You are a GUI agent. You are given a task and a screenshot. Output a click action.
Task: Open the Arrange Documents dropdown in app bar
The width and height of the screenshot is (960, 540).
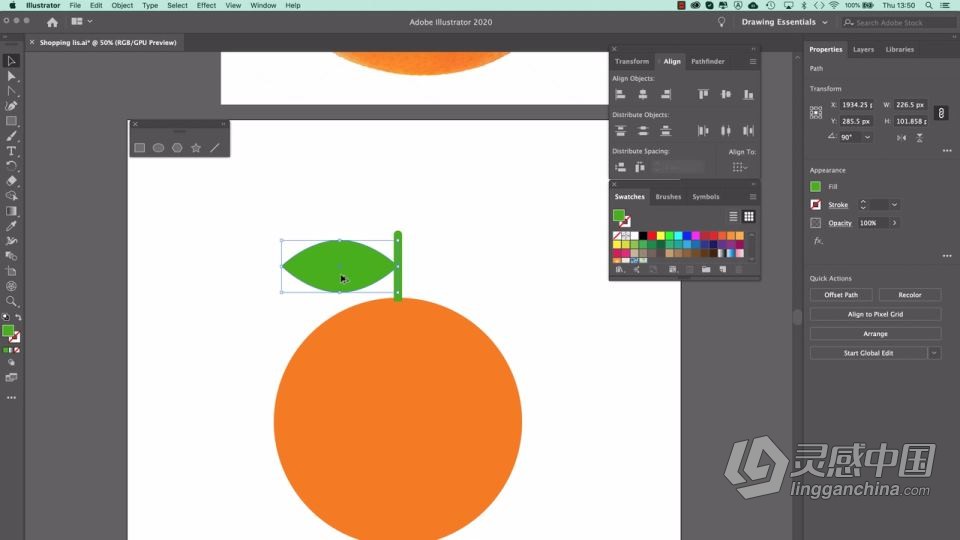point(81,21)
